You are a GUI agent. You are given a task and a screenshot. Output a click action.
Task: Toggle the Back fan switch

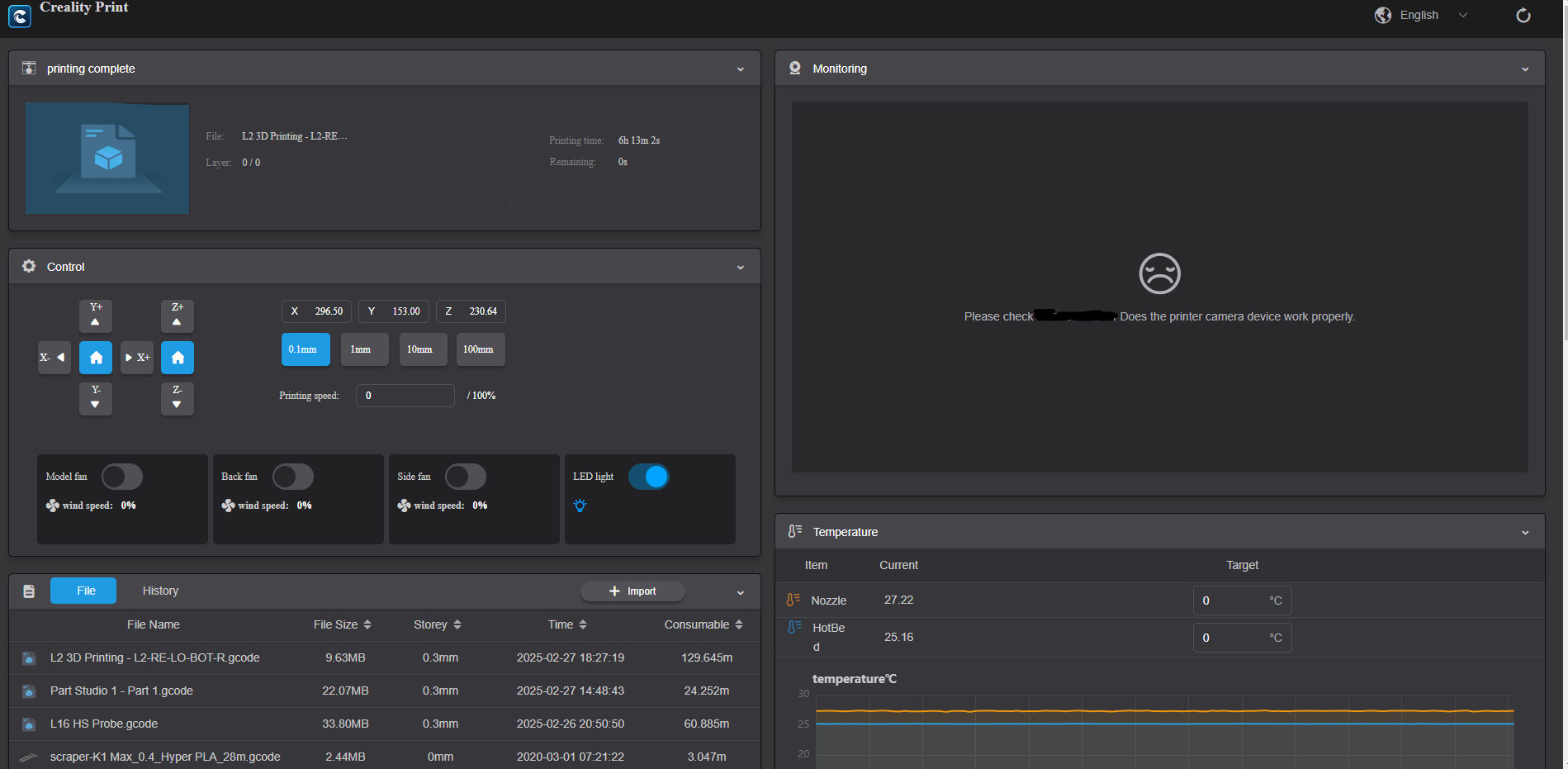pyautogui.click(x=293, y=477)
